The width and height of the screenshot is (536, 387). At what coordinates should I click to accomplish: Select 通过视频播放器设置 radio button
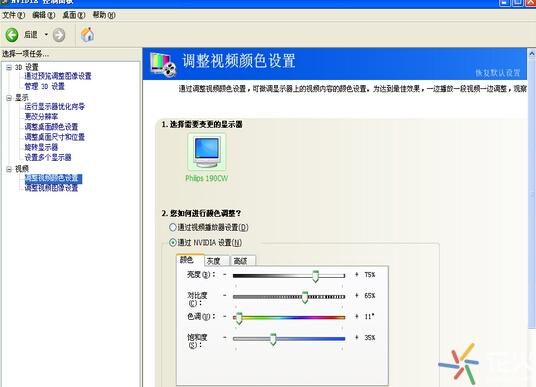click(173, 227)
